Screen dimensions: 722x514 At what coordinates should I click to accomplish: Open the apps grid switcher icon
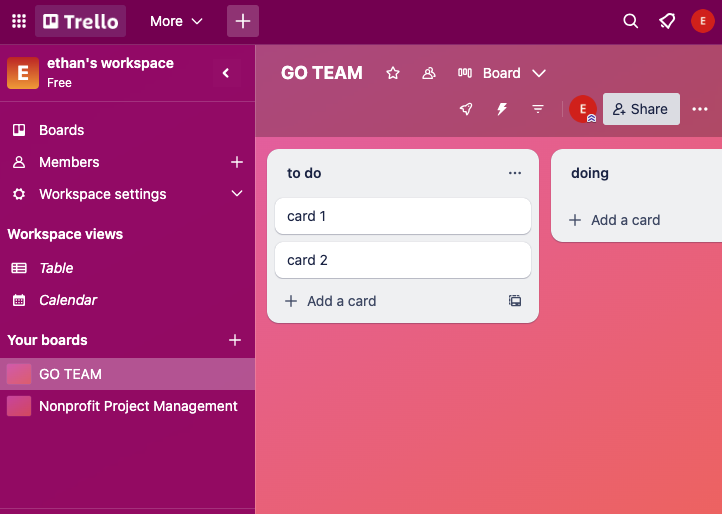[19, 21]
